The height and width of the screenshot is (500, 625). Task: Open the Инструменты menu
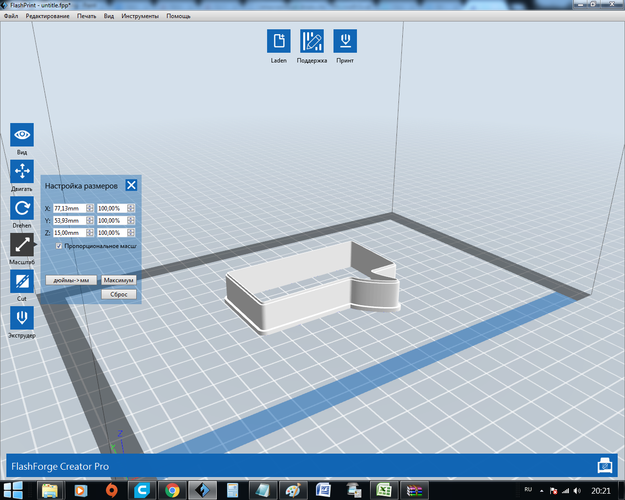[140, 16]
